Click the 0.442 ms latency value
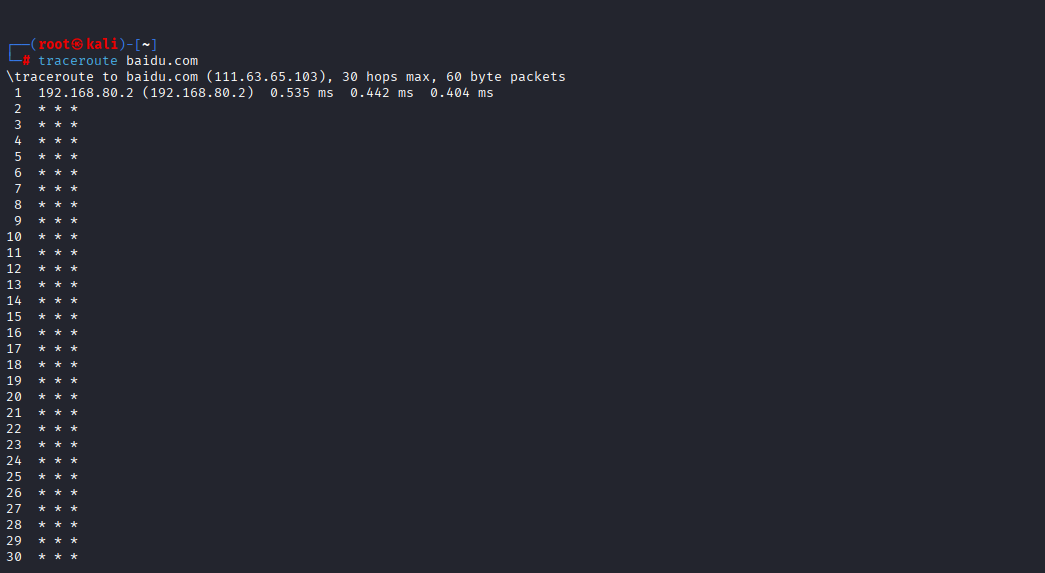Image resolution: width=1045 pixels, height=573 pixels. coord(382,93)
